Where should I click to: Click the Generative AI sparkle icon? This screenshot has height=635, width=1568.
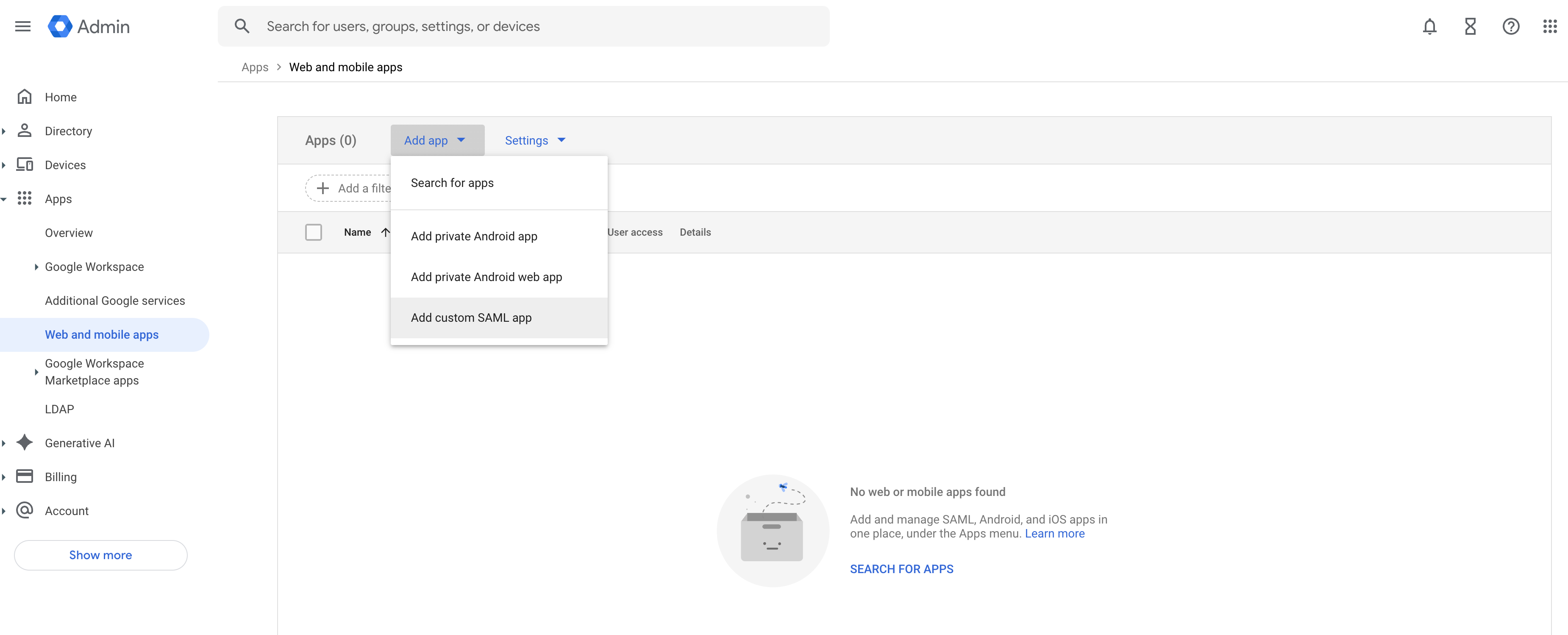point(24,443)
